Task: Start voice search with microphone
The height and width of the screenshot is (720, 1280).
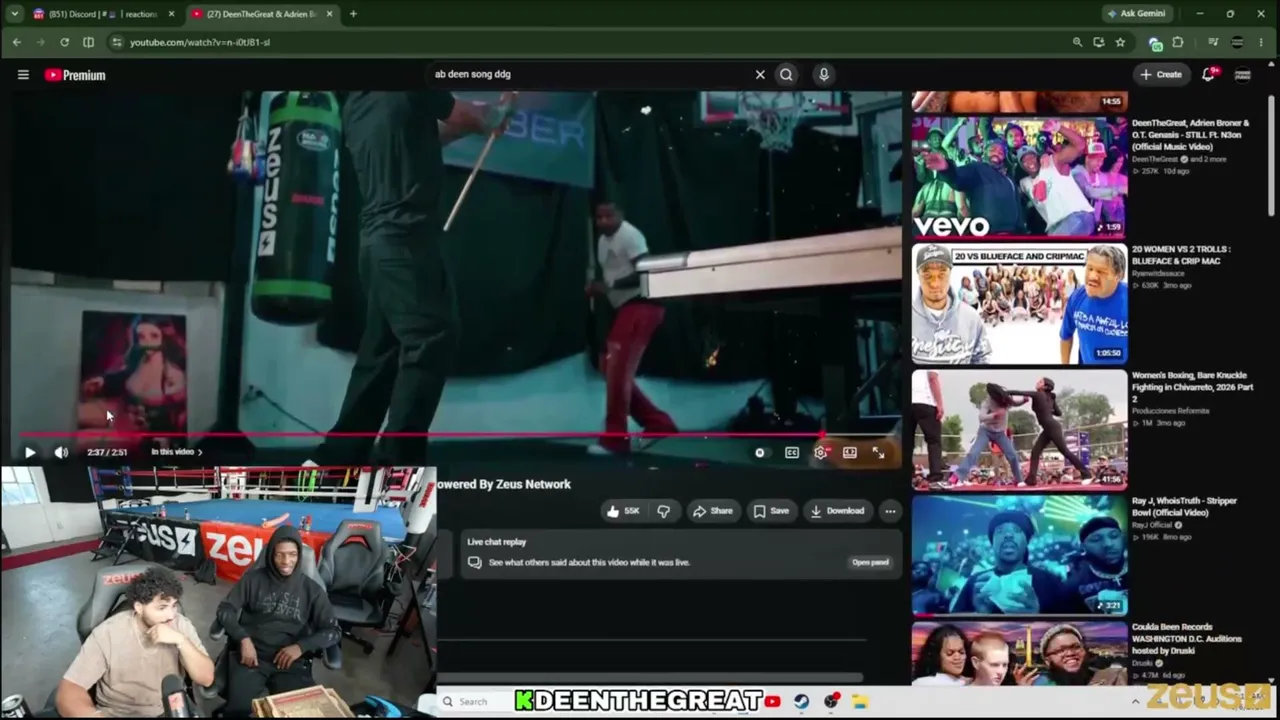Action: [824, 74]
